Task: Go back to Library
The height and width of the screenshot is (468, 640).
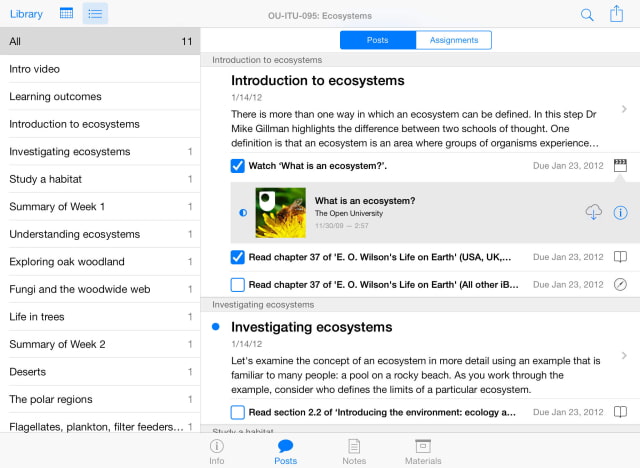Action: tap(26, 14)
